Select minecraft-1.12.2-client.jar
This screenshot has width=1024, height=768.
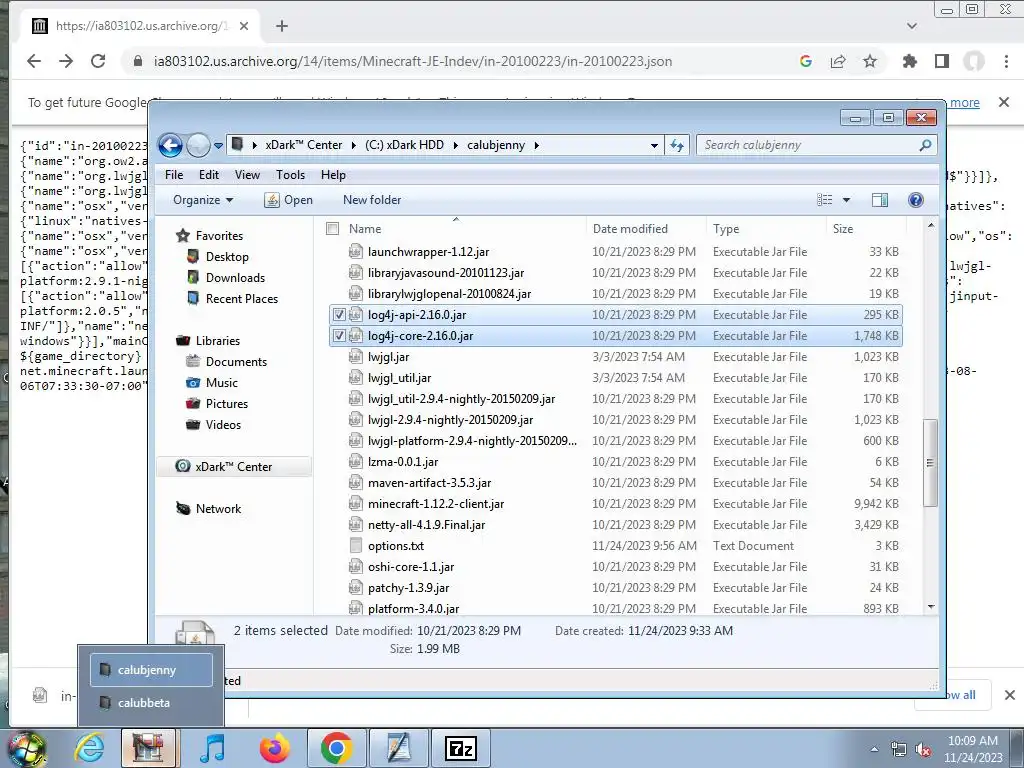coord(436,504)
